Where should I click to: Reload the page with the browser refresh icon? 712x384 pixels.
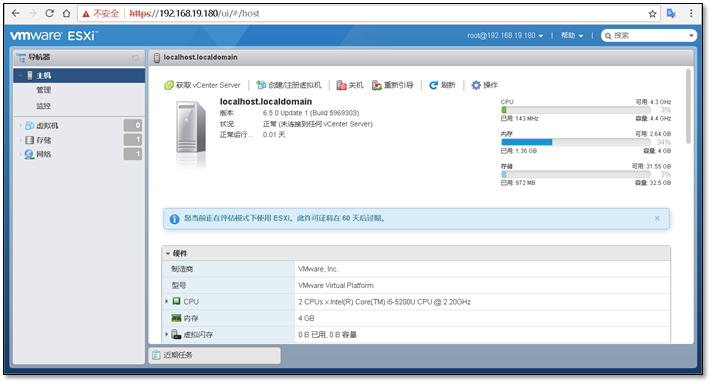click(49, 13)
